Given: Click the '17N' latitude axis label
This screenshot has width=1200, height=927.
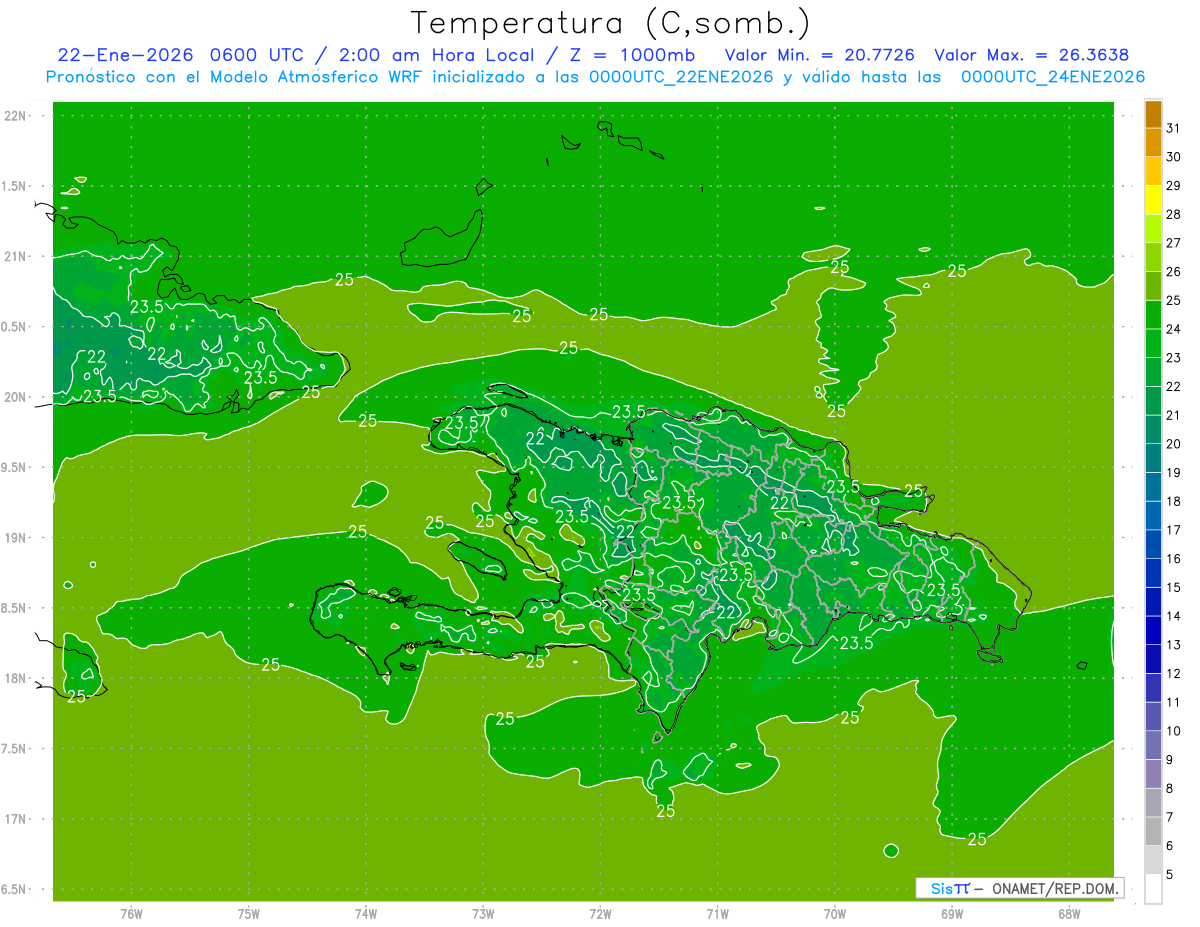Looking at the screenshot, I should point(16,819).
